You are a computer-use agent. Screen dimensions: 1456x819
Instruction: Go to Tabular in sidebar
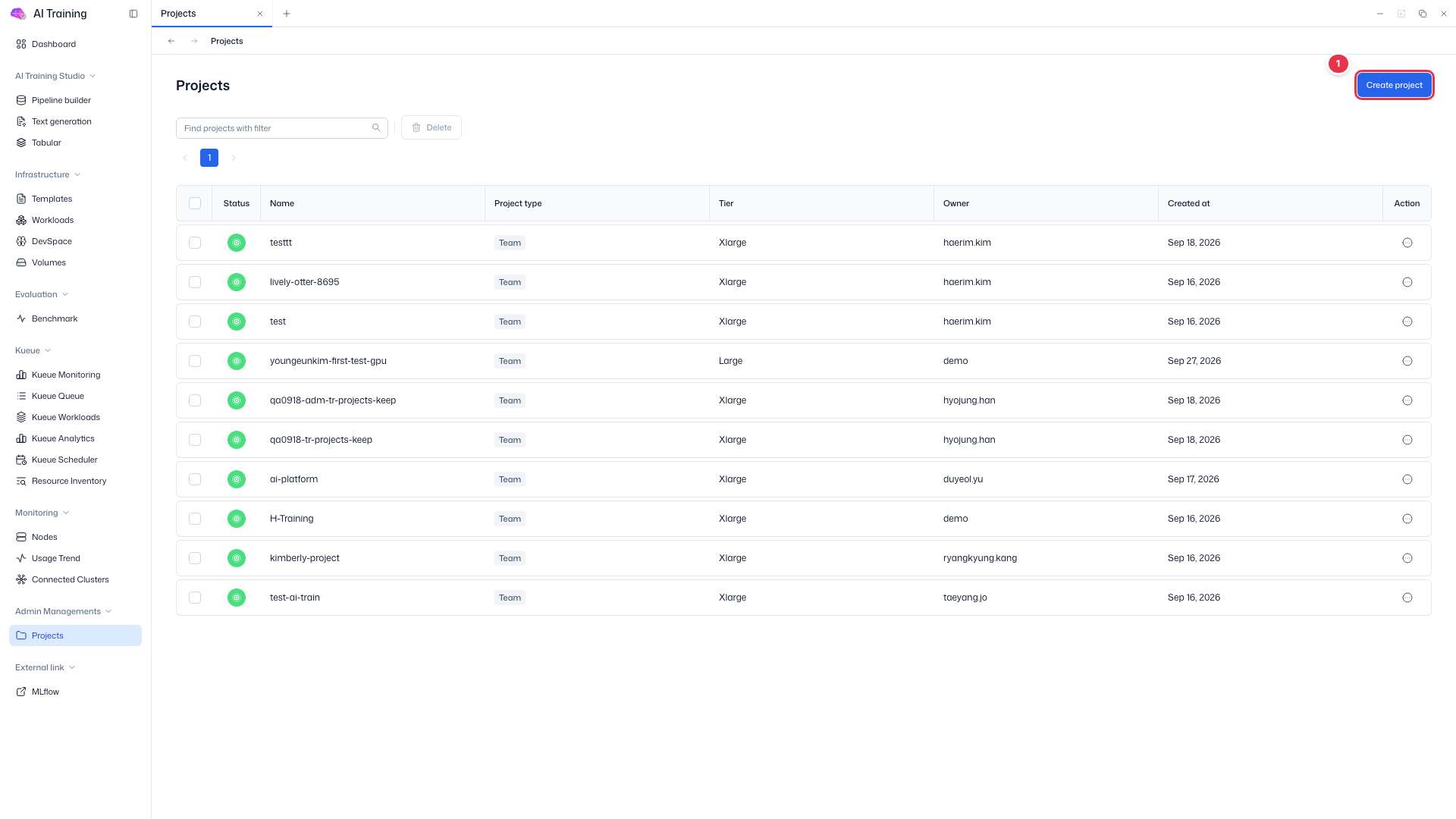[75, 143]
